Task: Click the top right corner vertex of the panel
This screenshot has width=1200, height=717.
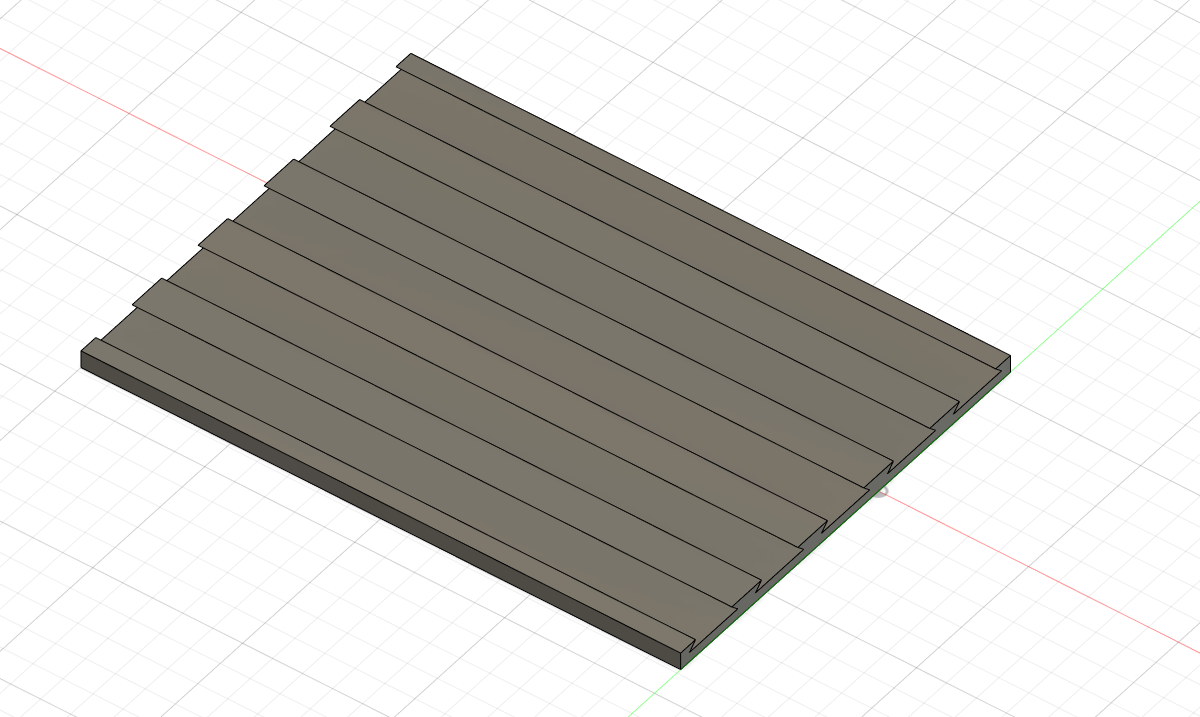Action: pyautogui.click(x=1008, y=356)
